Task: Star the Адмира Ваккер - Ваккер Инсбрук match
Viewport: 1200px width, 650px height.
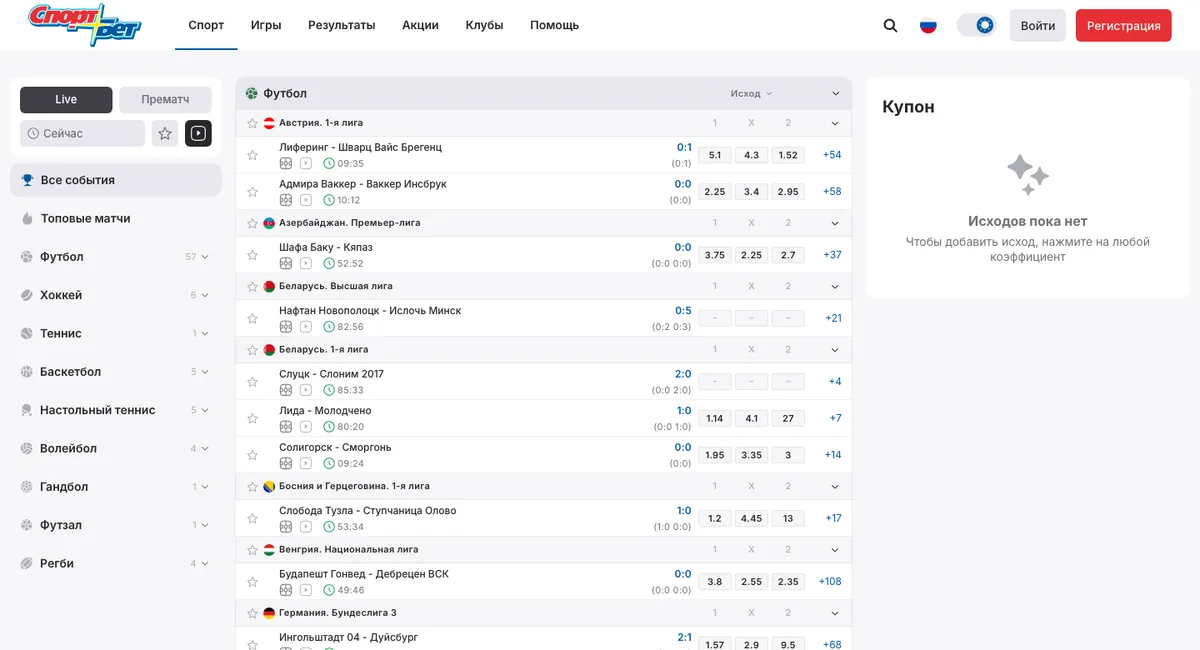Action: coord(253,191)
